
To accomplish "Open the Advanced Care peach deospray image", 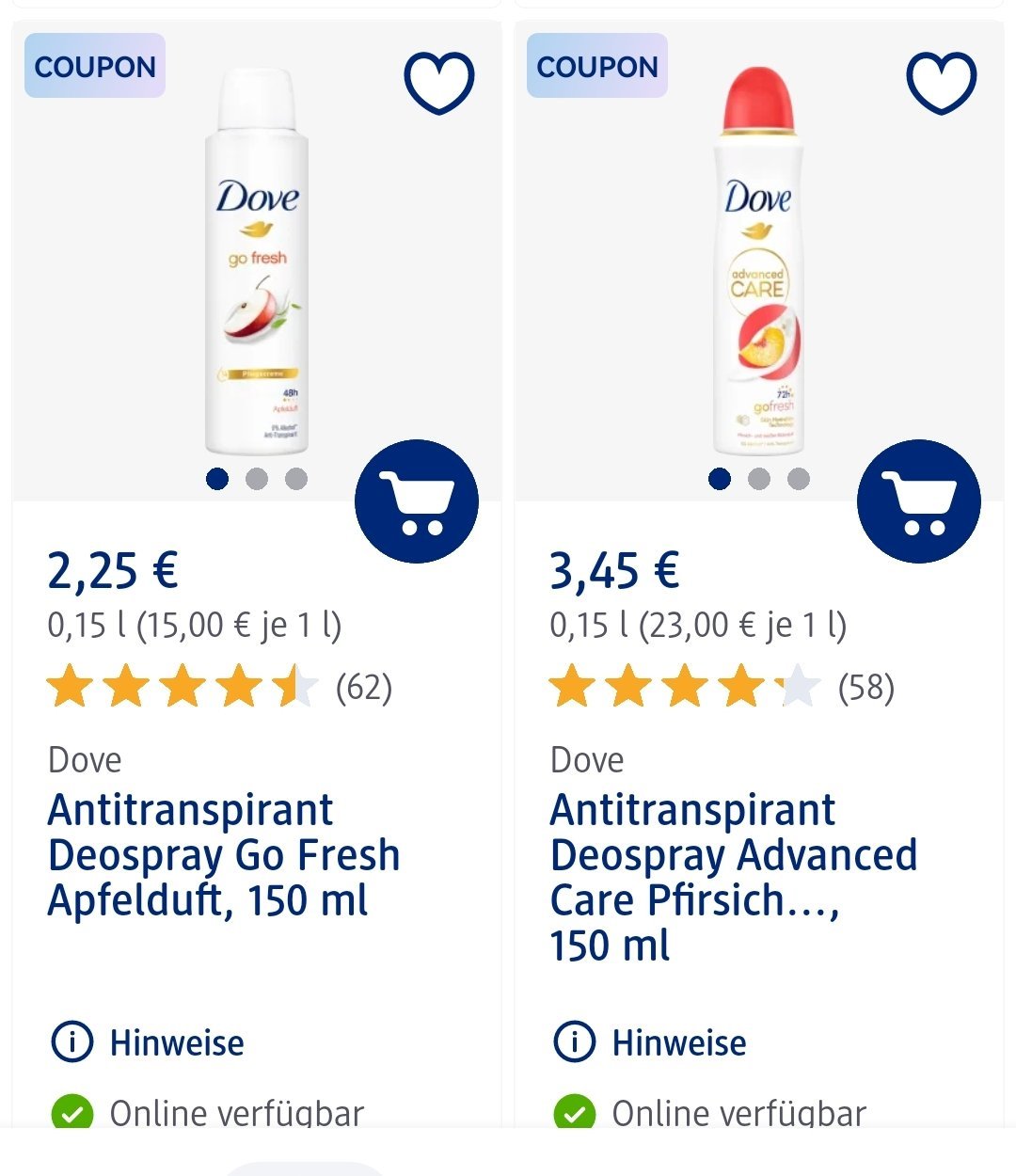I will 758,263.
